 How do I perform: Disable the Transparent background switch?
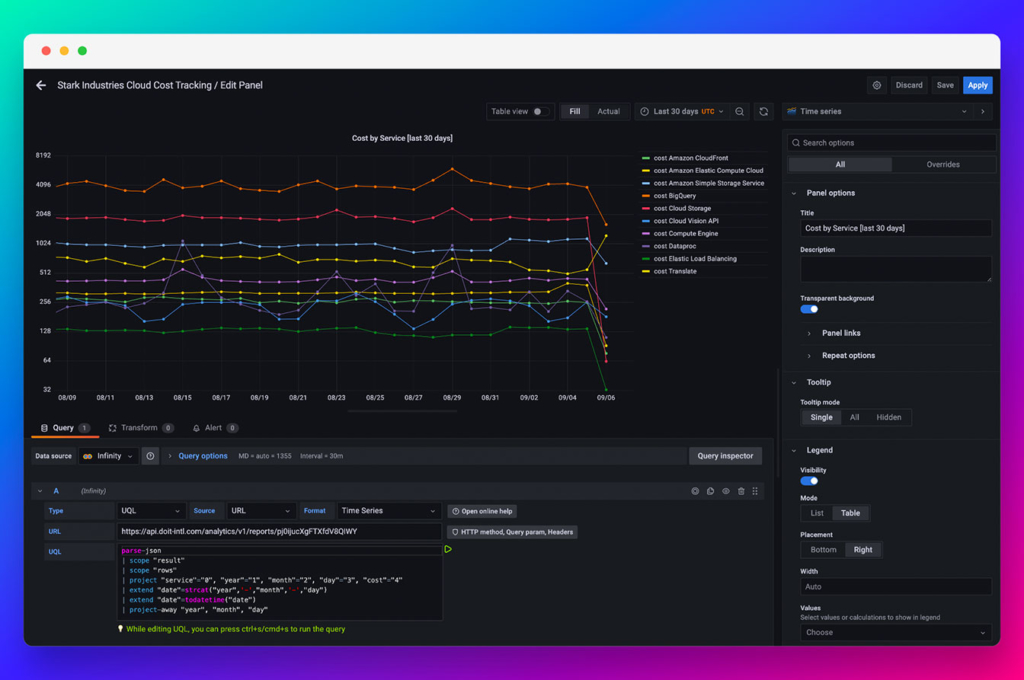coord(809,310)
